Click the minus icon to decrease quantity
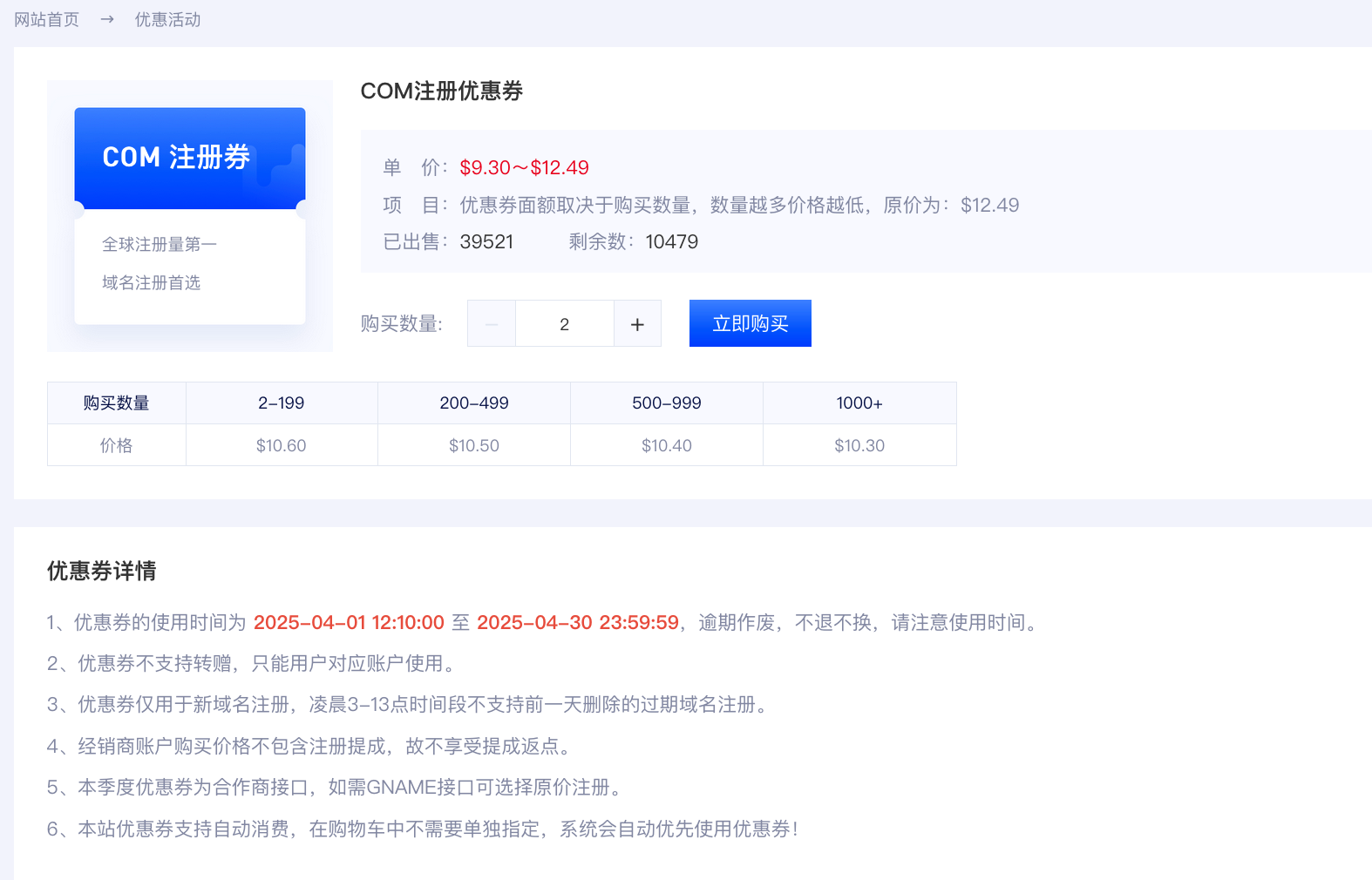Viewport: 1372px width, 880px height. [492, 324]
